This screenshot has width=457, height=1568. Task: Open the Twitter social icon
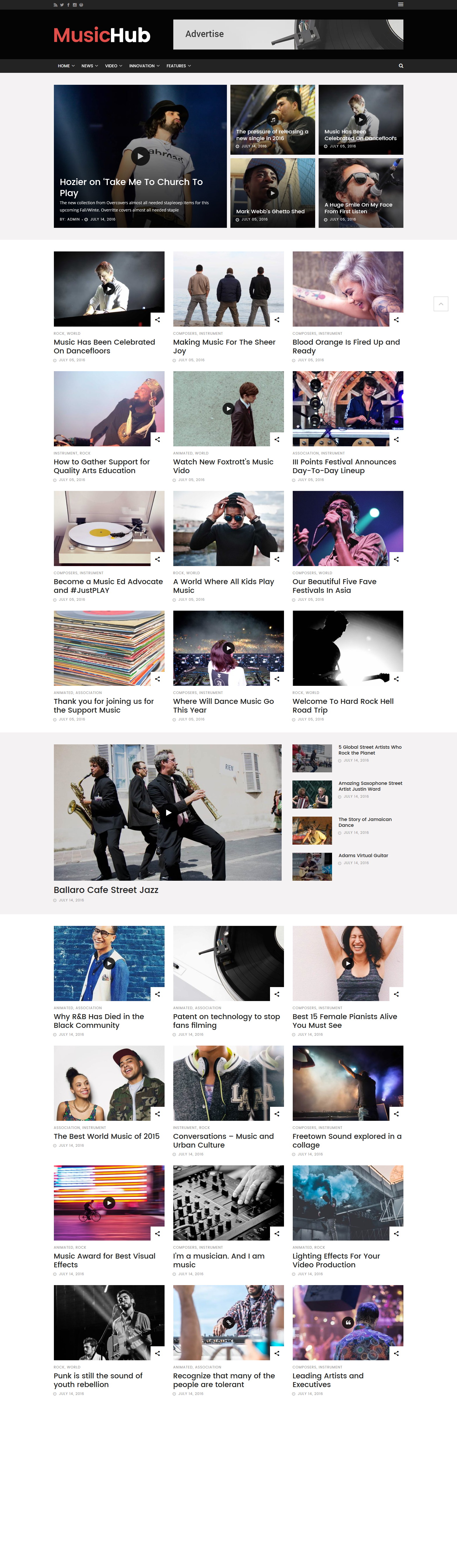tap(62, 4)
